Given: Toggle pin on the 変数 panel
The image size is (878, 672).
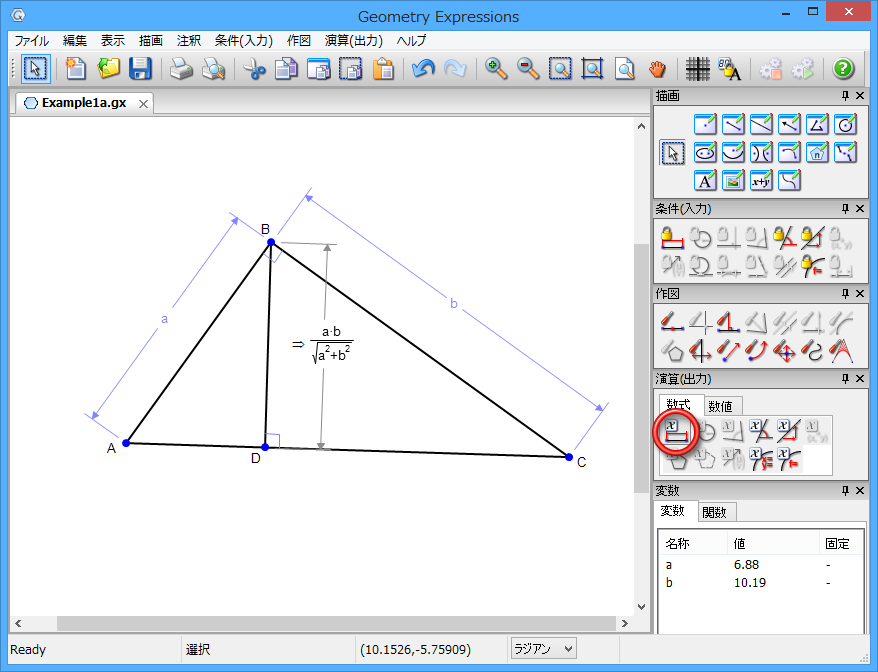Looking at the screenshot, I should coord(845,490).
